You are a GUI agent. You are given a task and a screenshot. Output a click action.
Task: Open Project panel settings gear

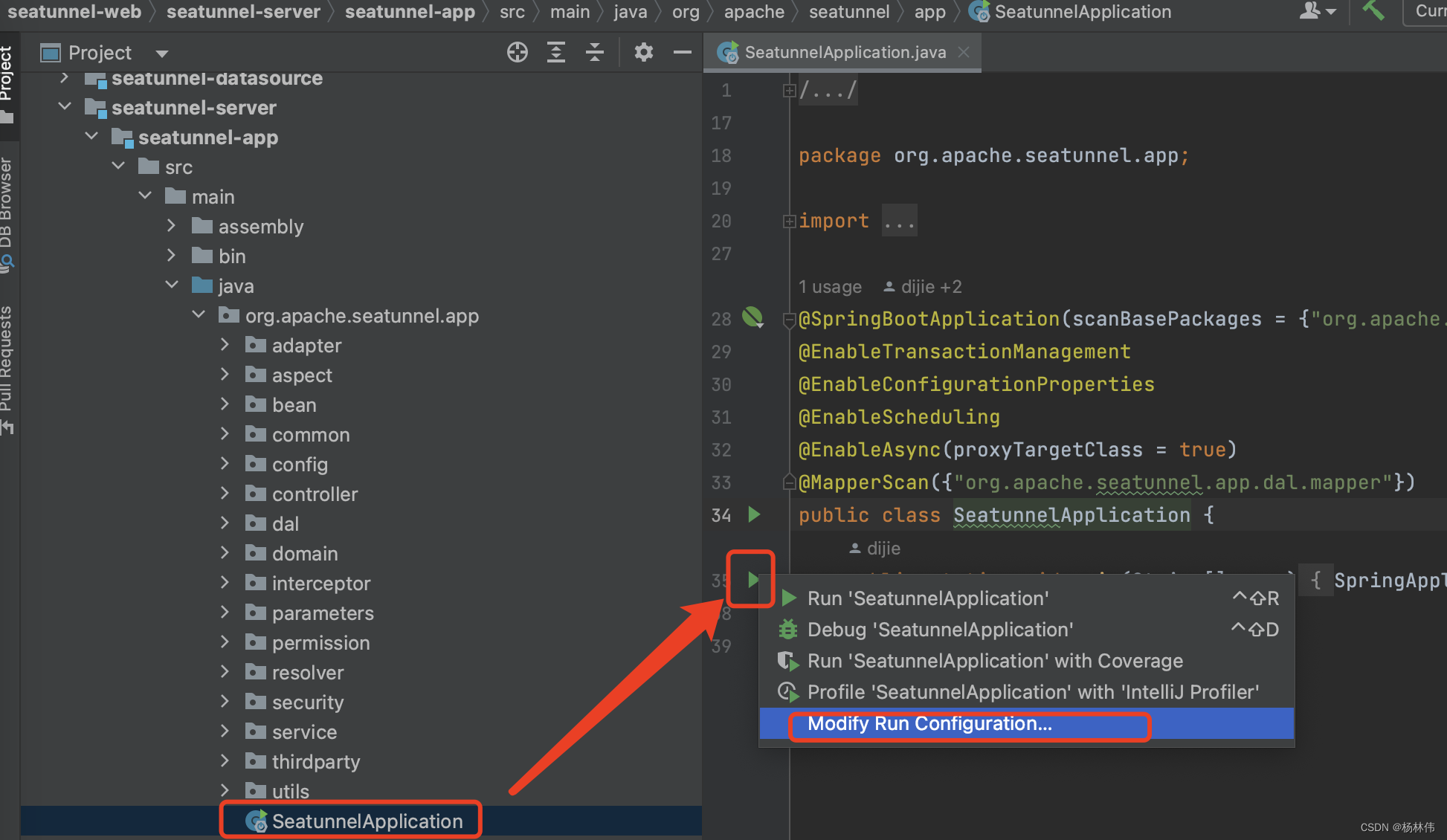coord(644,52)
